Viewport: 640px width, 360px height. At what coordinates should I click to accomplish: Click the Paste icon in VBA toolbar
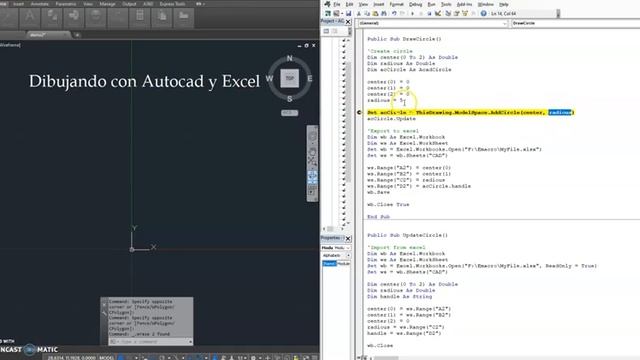375,13
